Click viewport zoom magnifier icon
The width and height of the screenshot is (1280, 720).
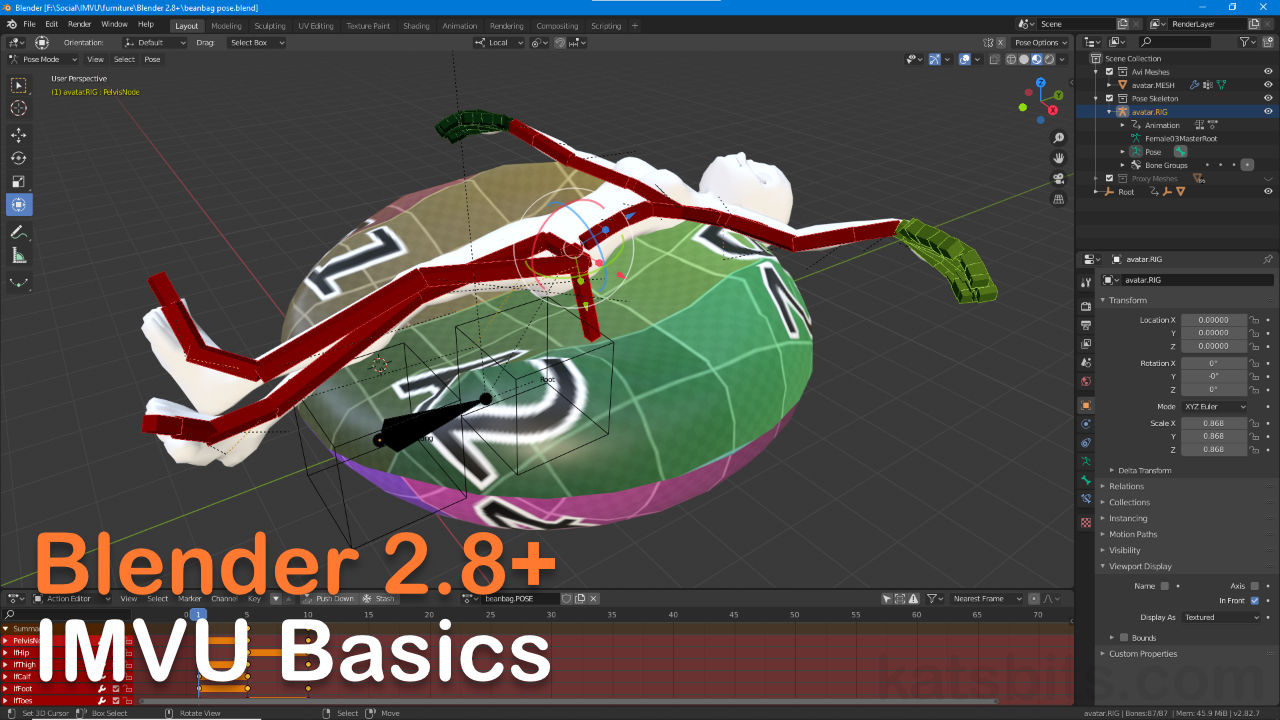[1059, 138]
